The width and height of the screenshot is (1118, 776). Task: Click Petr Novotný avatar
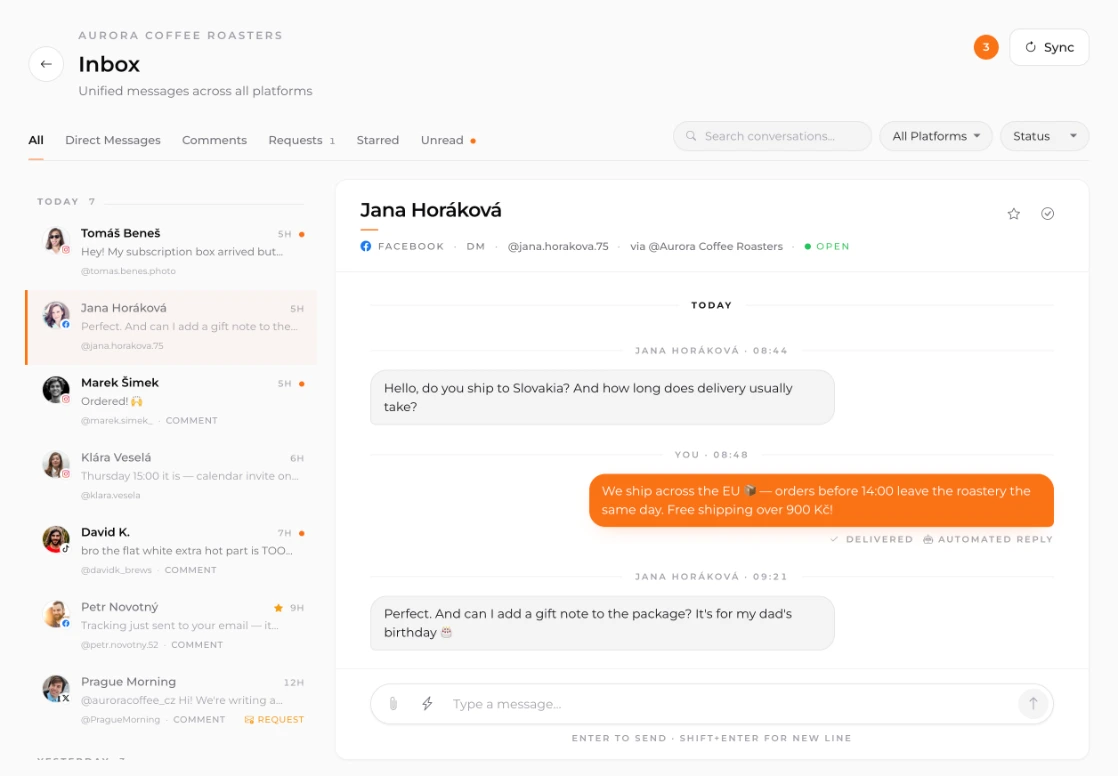tap(56, 614)
